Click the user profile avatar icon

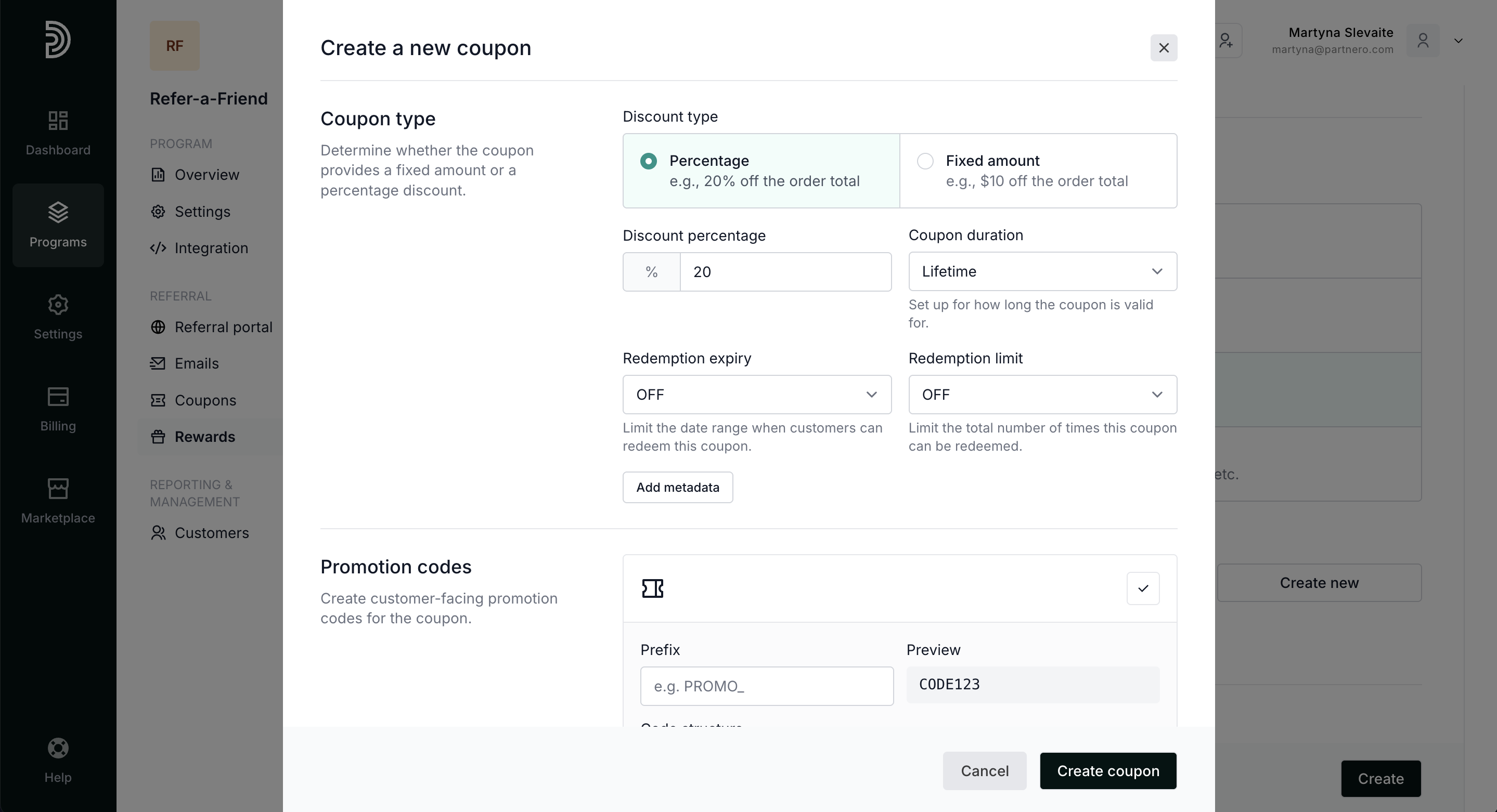coord(1423,41)
